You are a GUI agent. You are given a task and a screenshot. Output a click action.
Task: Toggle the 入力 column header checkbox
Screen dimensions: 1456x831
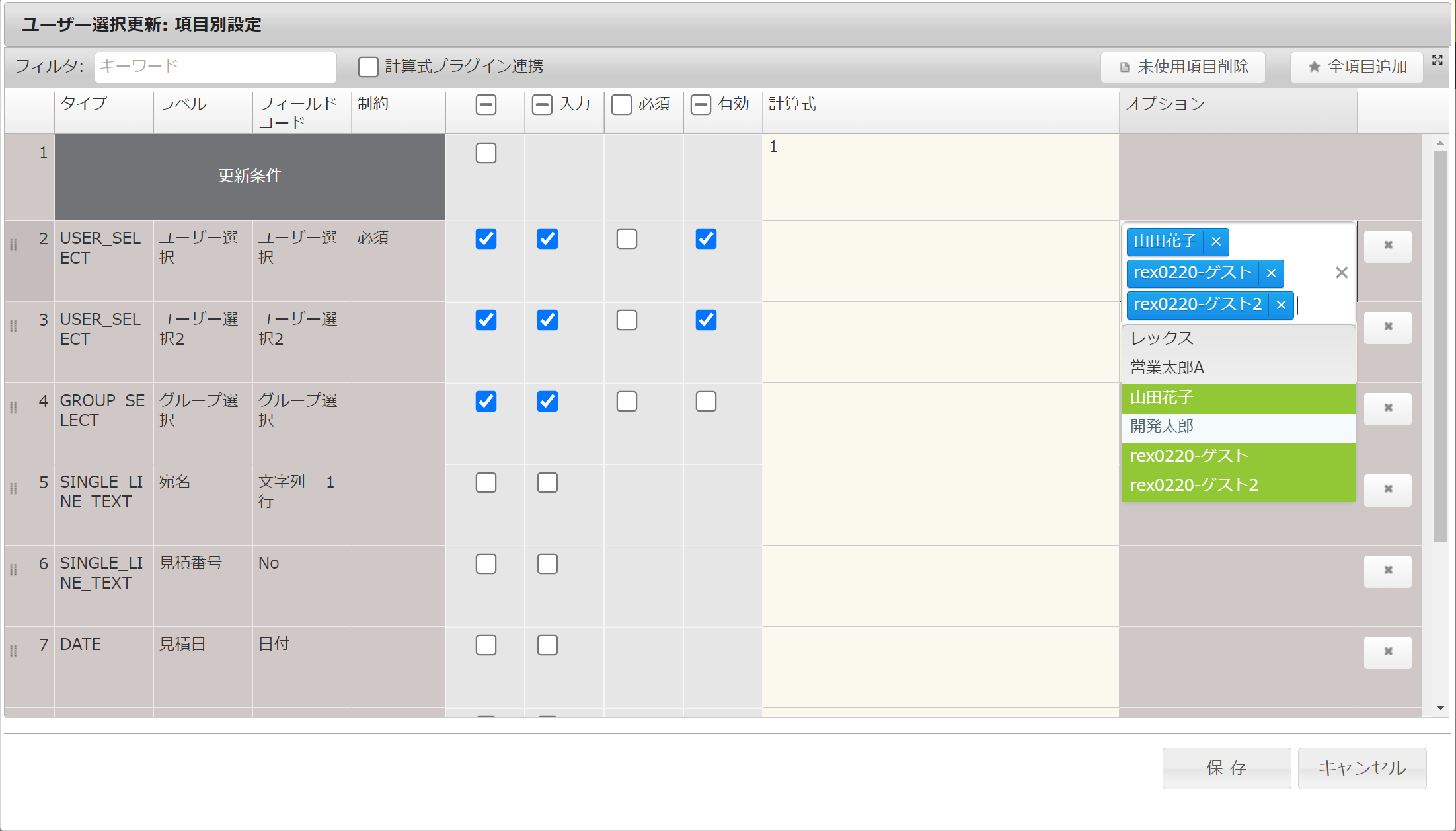pyautogui.click(x=542, y=104)
